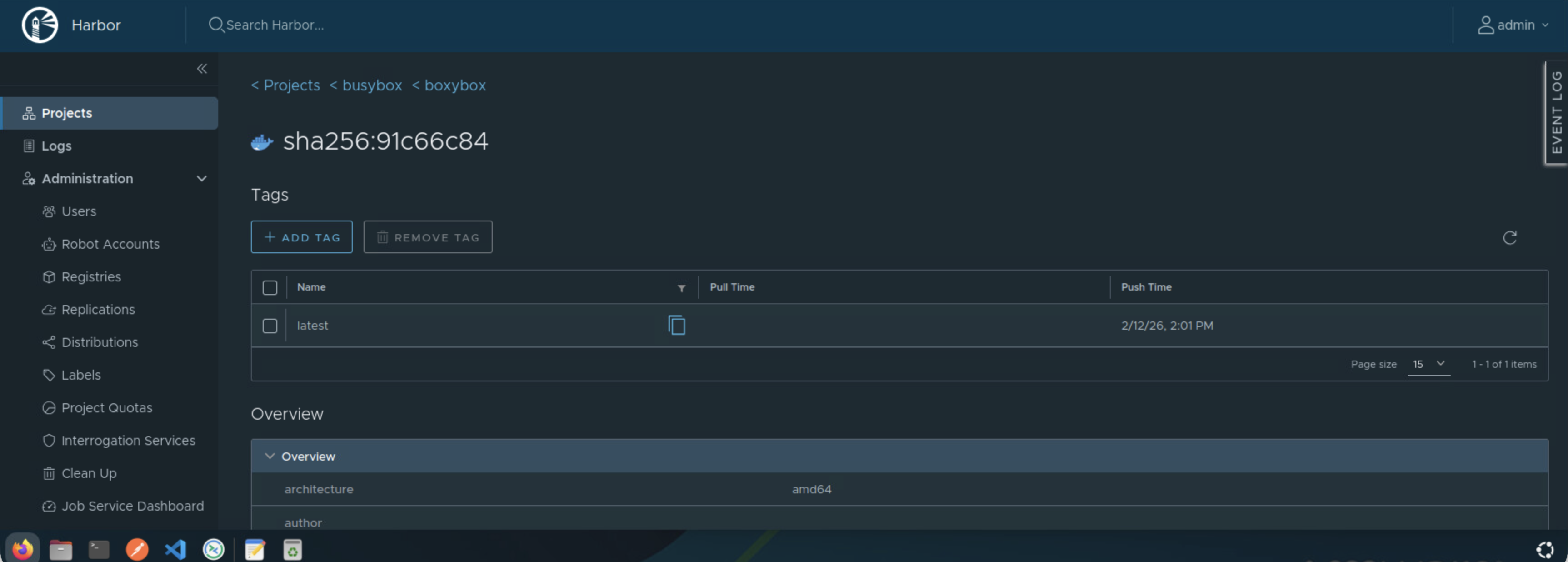Click the Harbor lighthouse logo
This screenshot has height=562, width=1568.
tap(40, 25)
